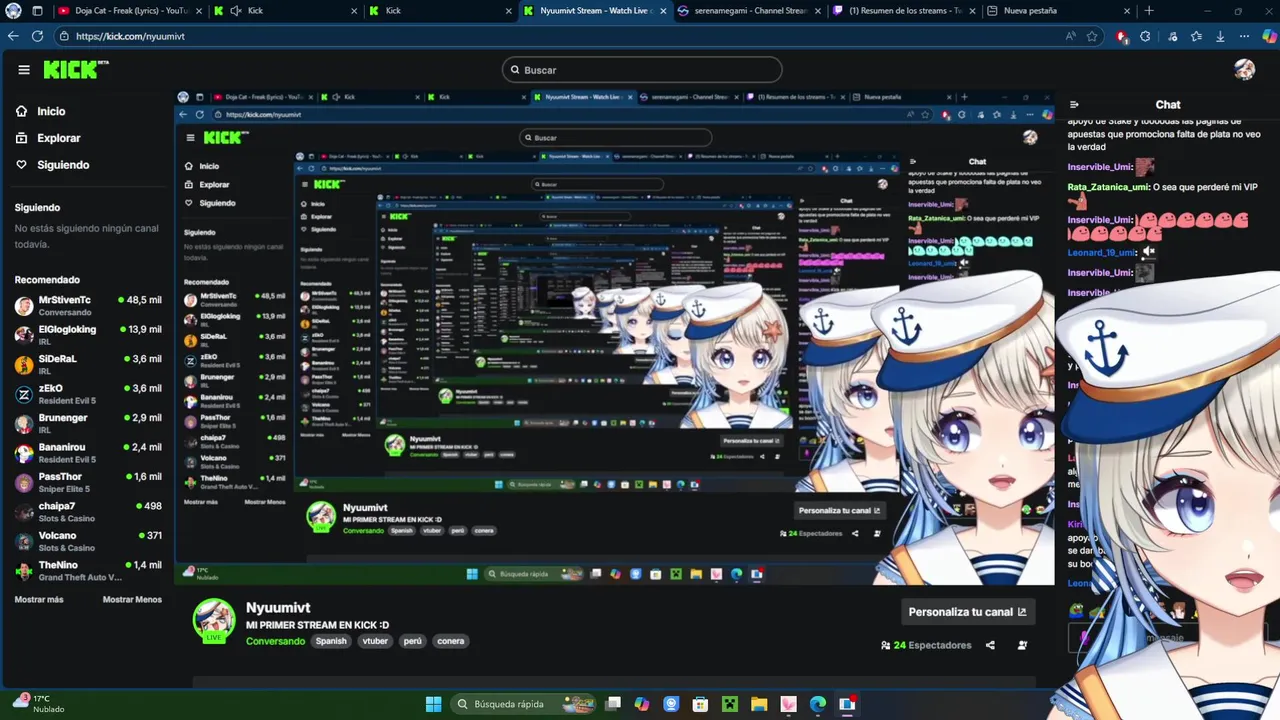Viewport: 1280px width, 720px height.
Task: Add this page to favorites with the star icon
Action: point(1092,36)
